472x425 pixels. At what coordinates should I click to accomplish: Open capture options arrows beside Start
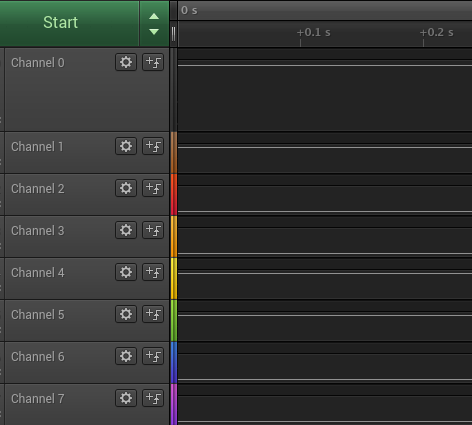click(x=154, y=24)
